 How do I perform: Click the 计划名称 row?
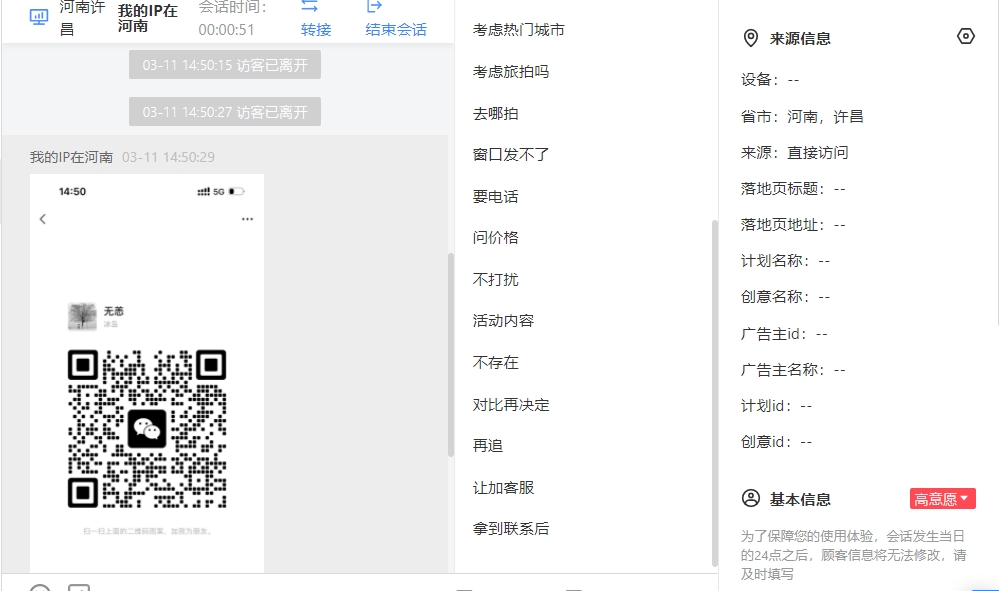[786, 261]
